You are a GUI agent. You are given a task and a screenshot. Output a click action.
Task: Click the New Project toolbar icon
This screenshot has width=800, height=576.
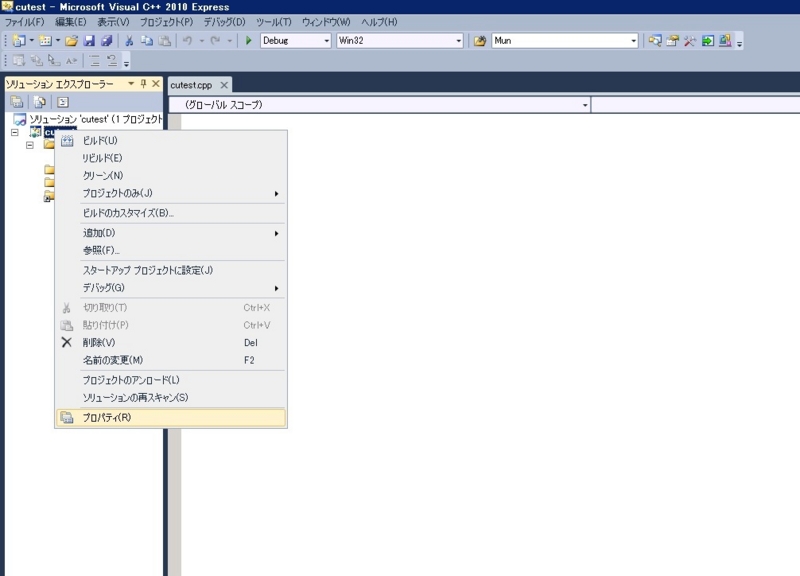(x=19, y=41)
